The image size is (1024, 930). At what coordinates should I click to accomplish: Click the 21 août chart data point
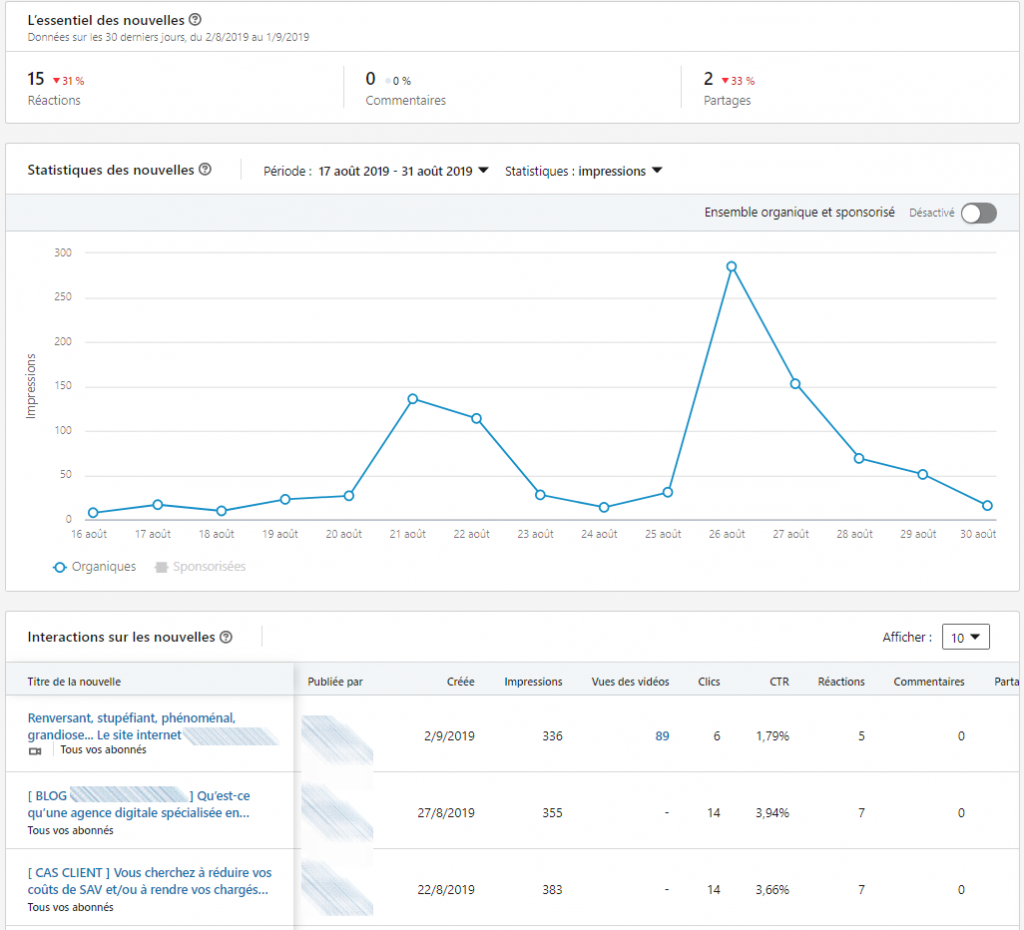pyautogui.click(x=412, y=398)
